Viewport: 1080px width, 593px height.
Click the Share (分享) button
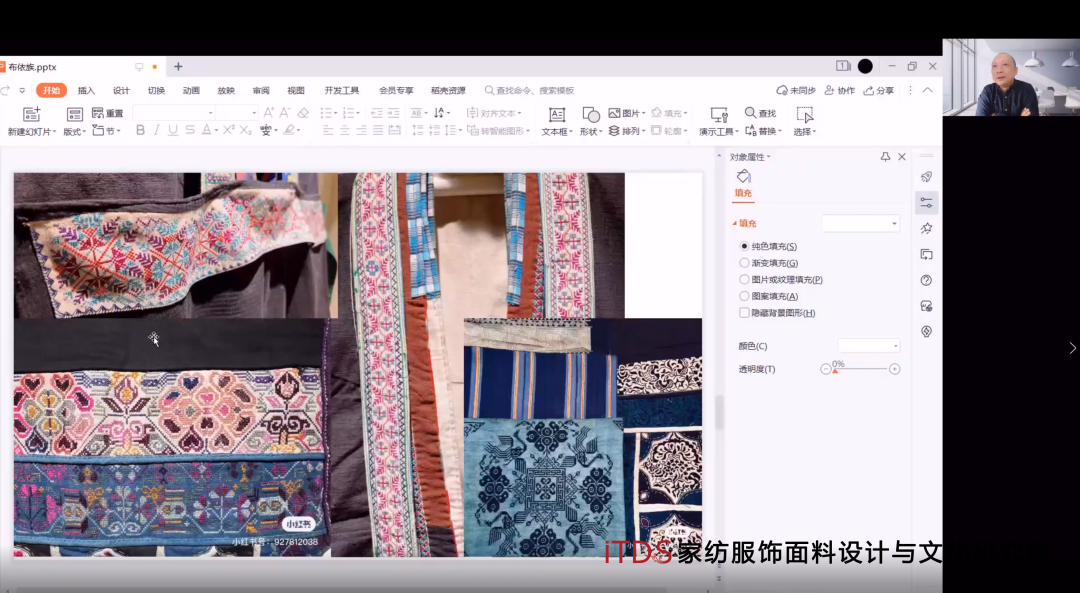879,90
